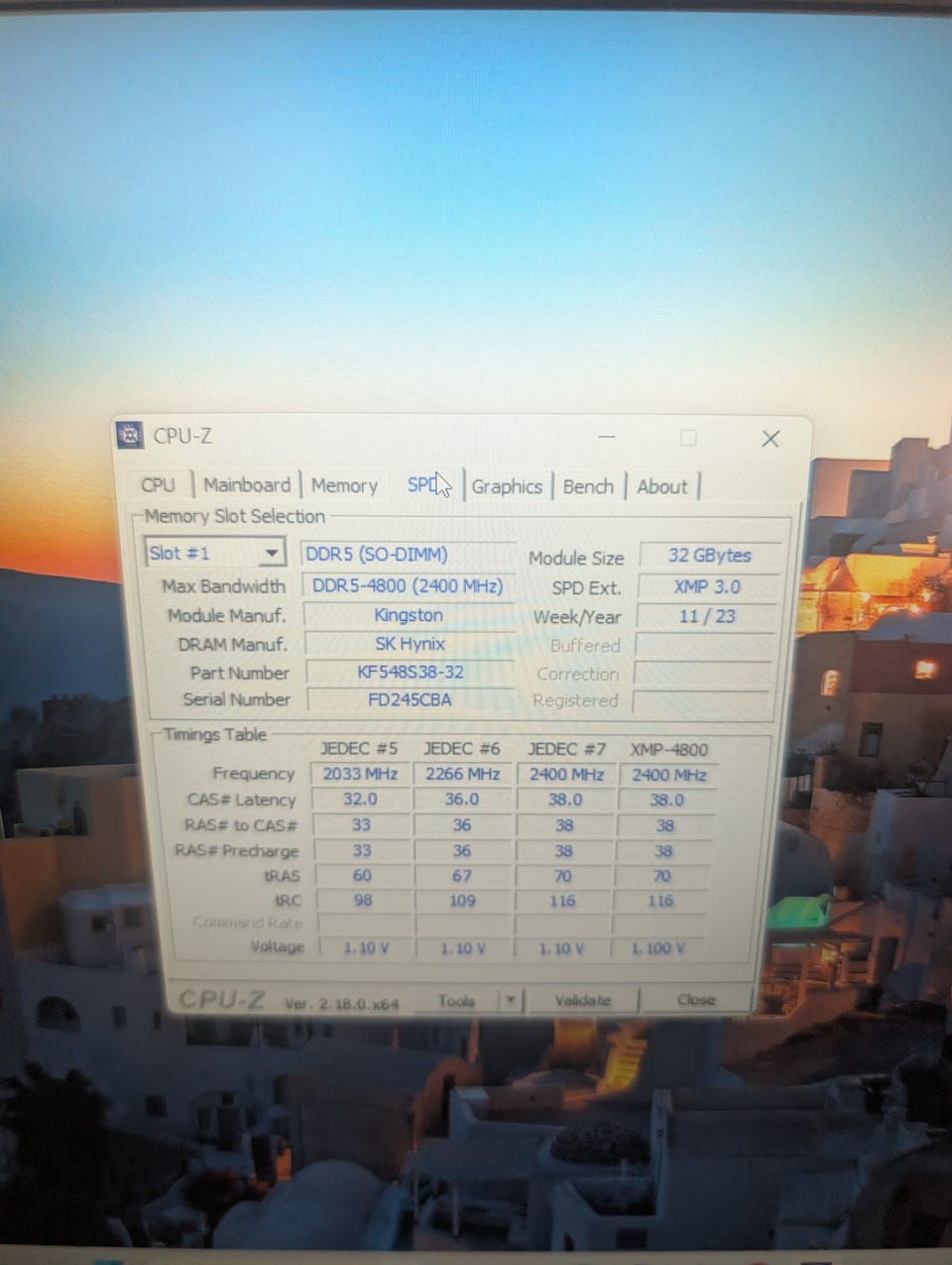Click the Kingston module manufacturer value
The height and width of the screenshot is (1265, 952).
(409, 615)
